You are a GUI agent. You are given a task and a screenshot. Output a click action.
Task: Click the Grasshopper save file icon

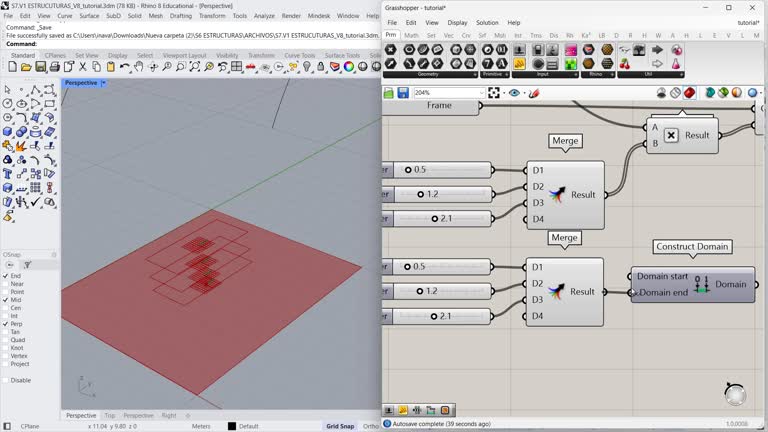click(x=403, y=93)
